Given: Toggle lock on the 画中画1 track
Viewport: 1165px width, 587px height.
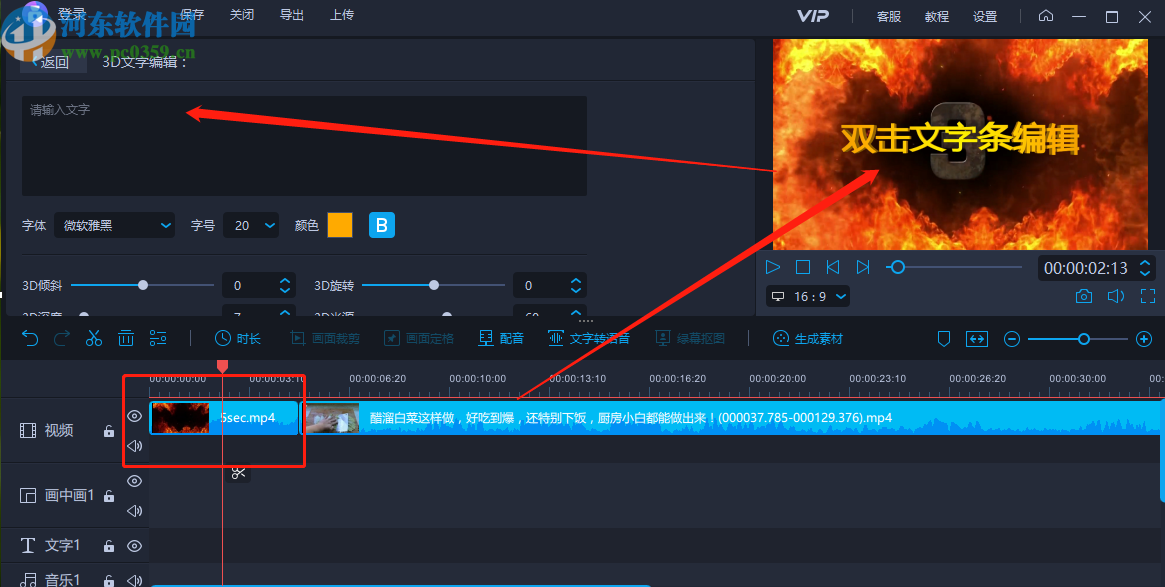Looking at the screenshot, I should tap(108, 496).
